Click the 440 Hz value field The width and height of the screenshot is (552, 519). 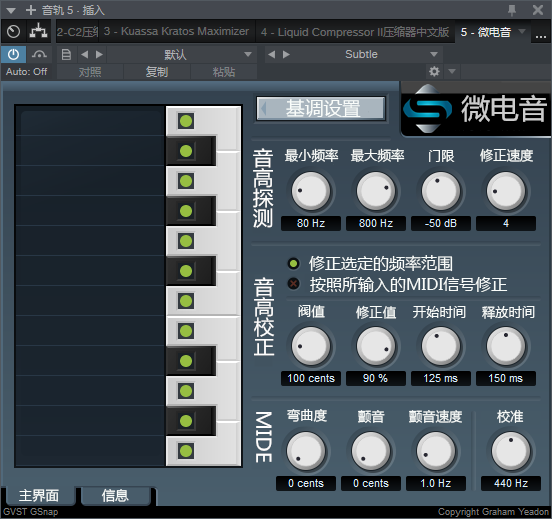coord(511,483)
